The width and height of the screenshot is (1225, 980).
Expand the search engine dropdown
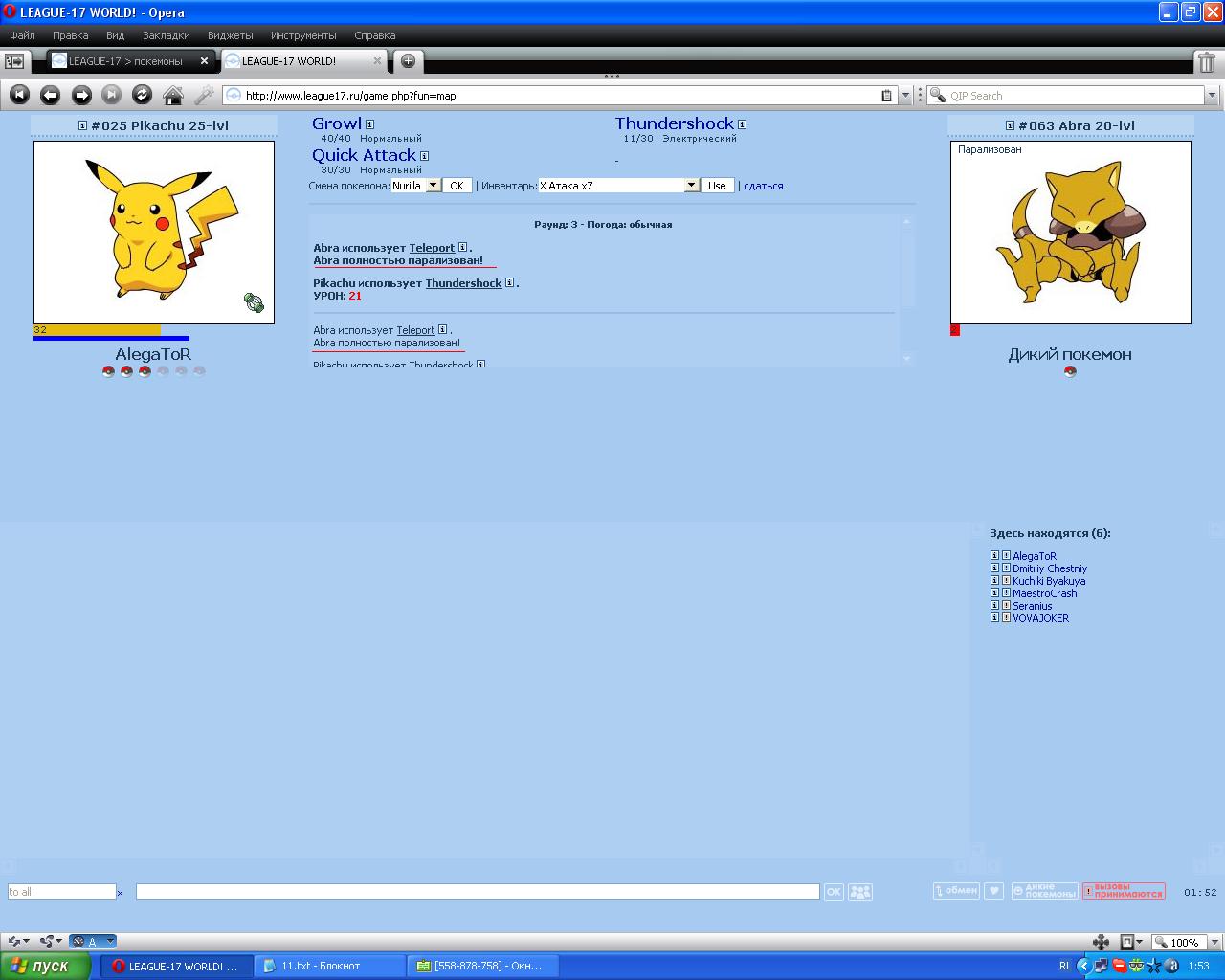(1212, 96)
